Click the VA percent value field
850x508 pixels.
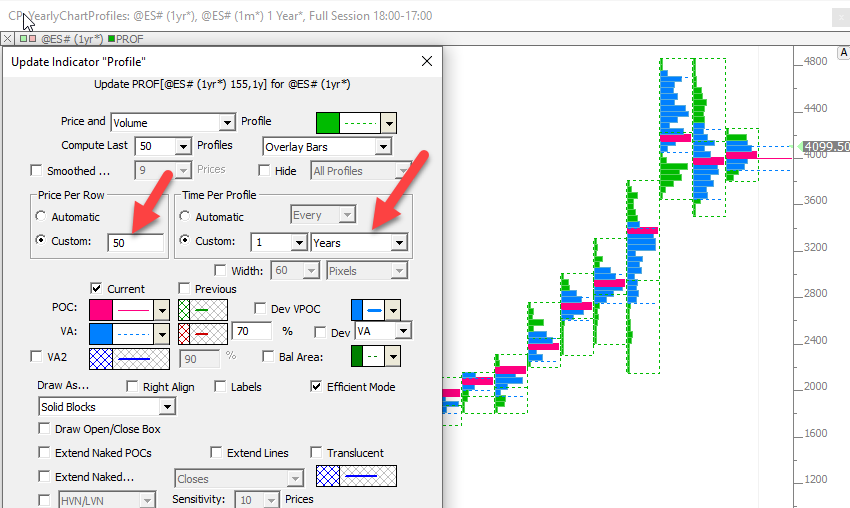click(x=252, y=331)
